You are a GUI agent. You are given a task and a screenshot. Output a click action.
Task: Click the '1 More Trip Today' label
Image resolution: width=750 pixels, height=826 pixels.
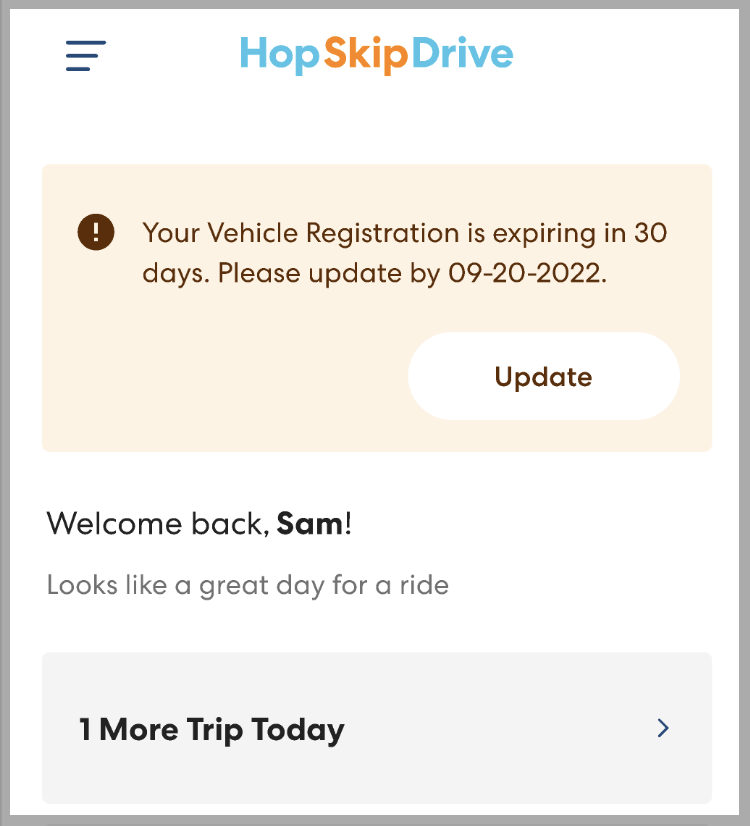coord(212,730)
